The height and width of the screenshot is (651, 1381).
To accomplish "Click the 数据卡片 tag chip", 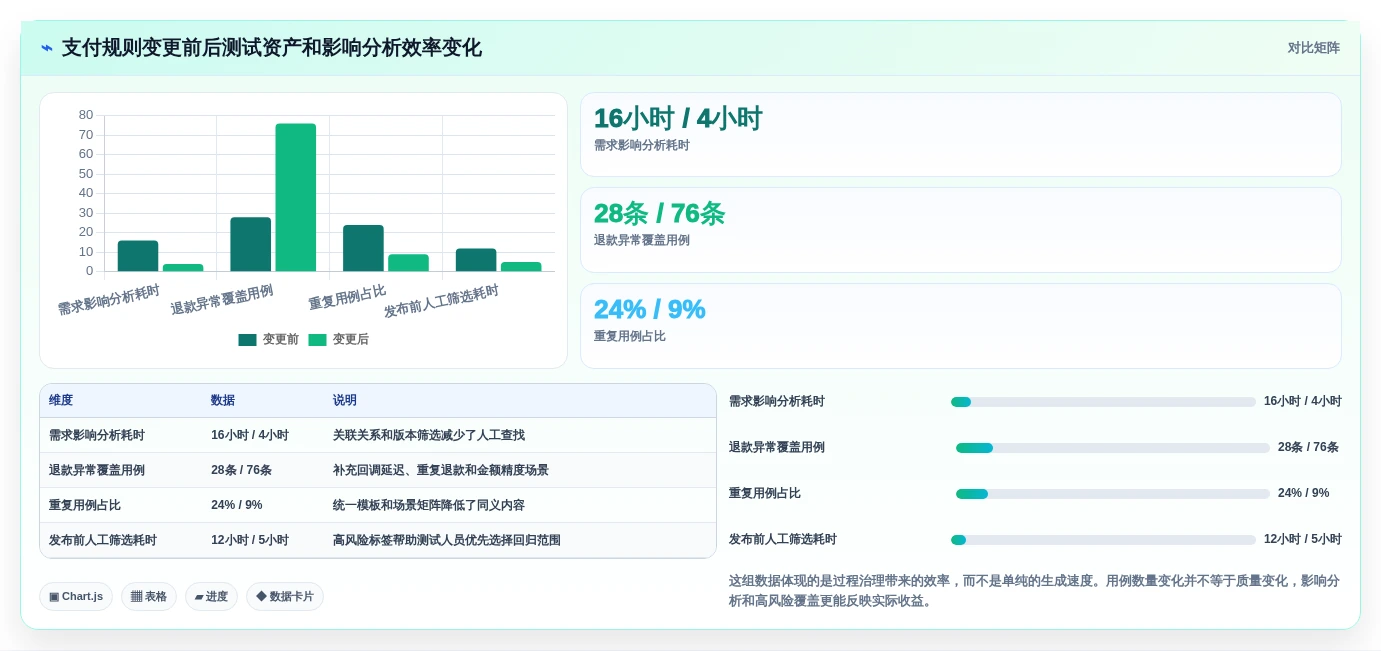I will (x=285, y=597).
